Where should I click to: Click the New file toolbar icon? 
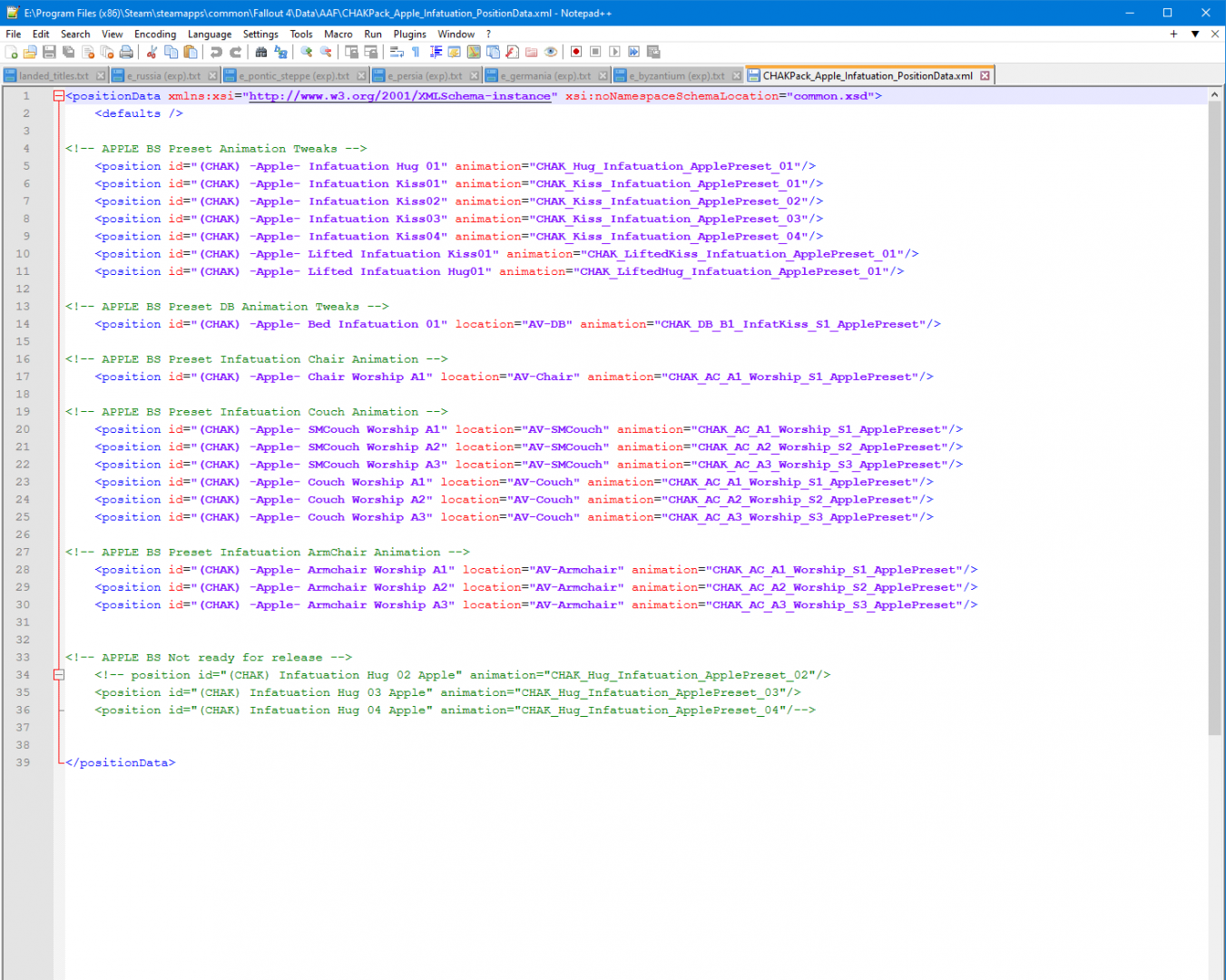point(12,53)
